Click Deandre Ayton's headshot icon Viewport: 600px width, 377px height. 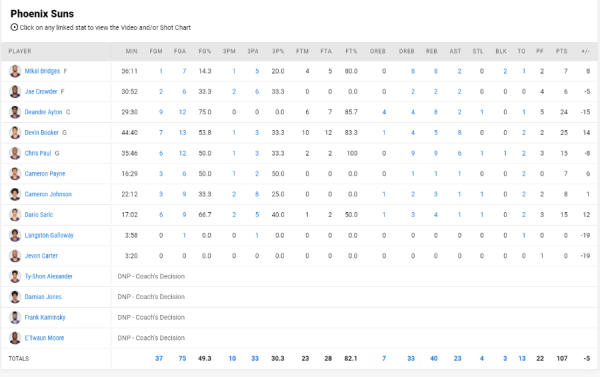click(x=15, y=112)
